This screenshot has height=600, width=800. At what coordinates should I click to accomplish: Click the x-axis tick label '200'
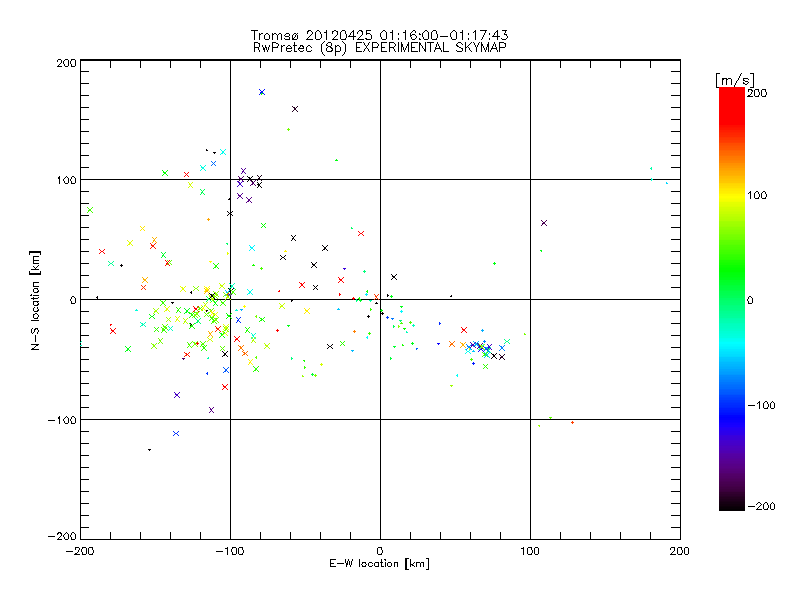pos(680,551)
